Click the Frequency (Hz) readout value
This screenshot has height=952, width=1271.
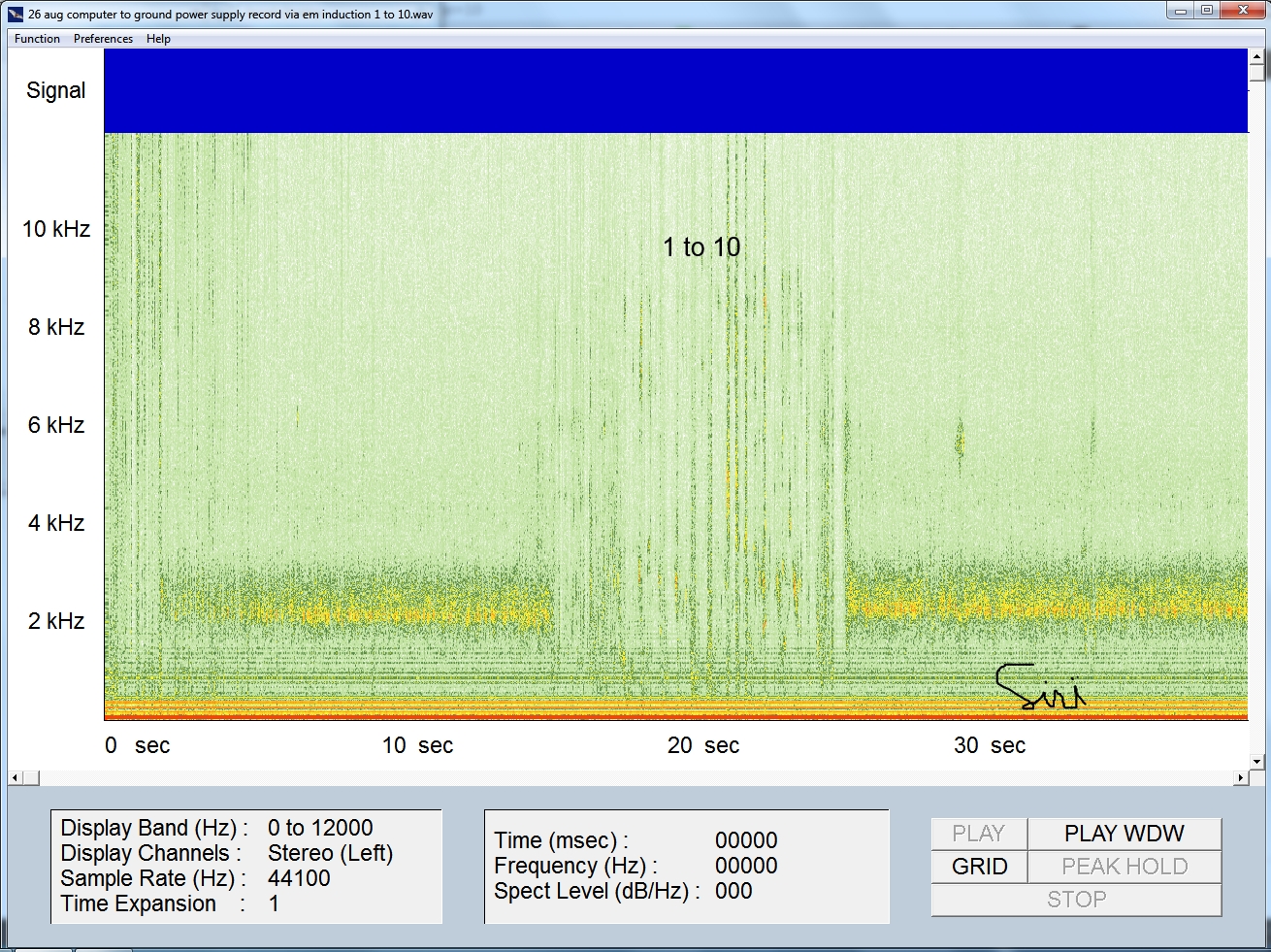point(746,866)
